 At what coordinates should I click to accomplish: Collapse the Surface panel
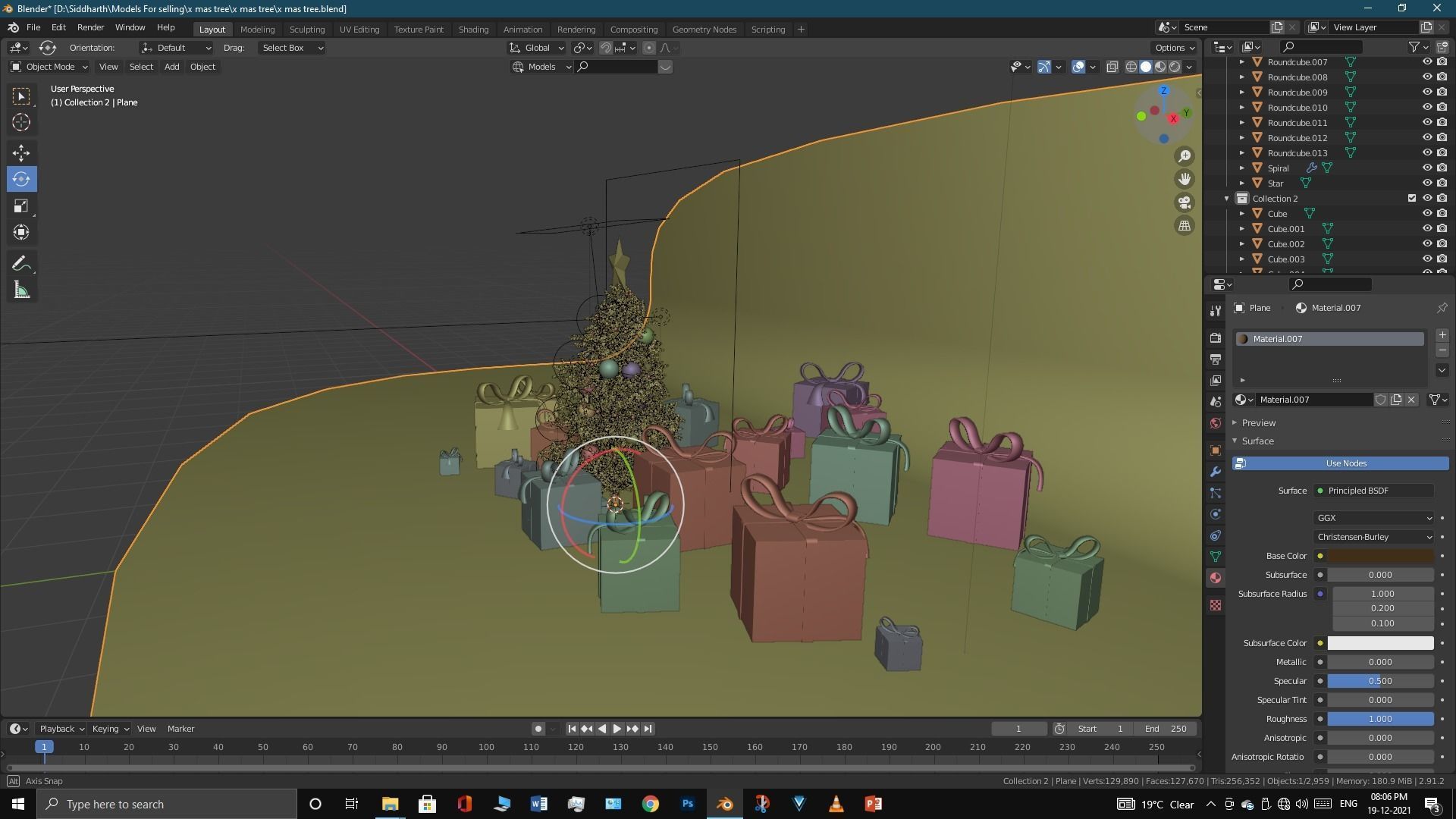pos(1257,441)
